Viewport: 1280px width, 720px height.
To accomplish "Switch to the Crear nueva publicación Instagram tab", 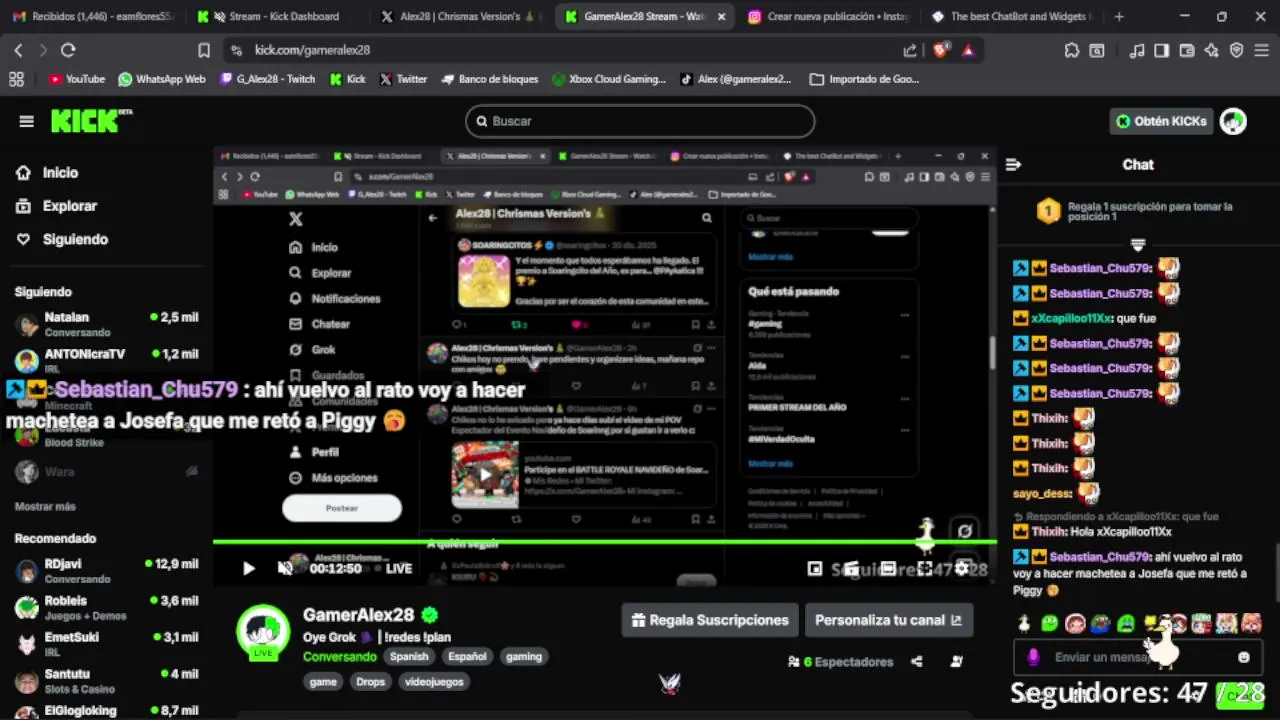I will click(x=829, y=16).
